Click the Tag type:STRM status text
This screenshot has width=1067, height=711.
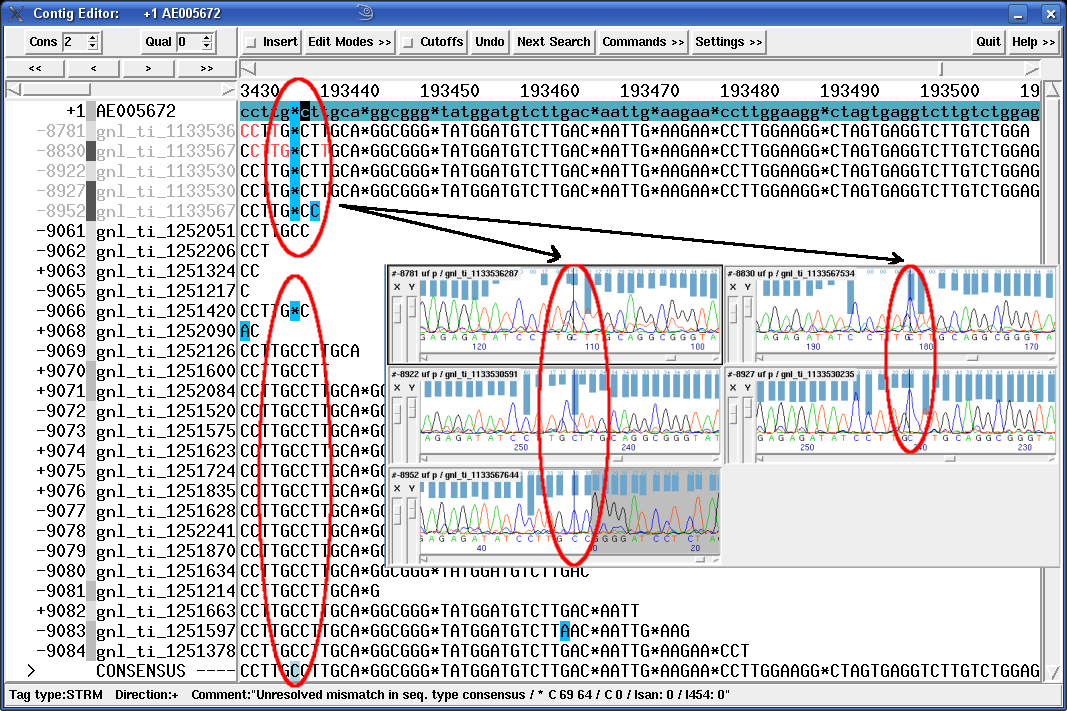coord(56,695)
